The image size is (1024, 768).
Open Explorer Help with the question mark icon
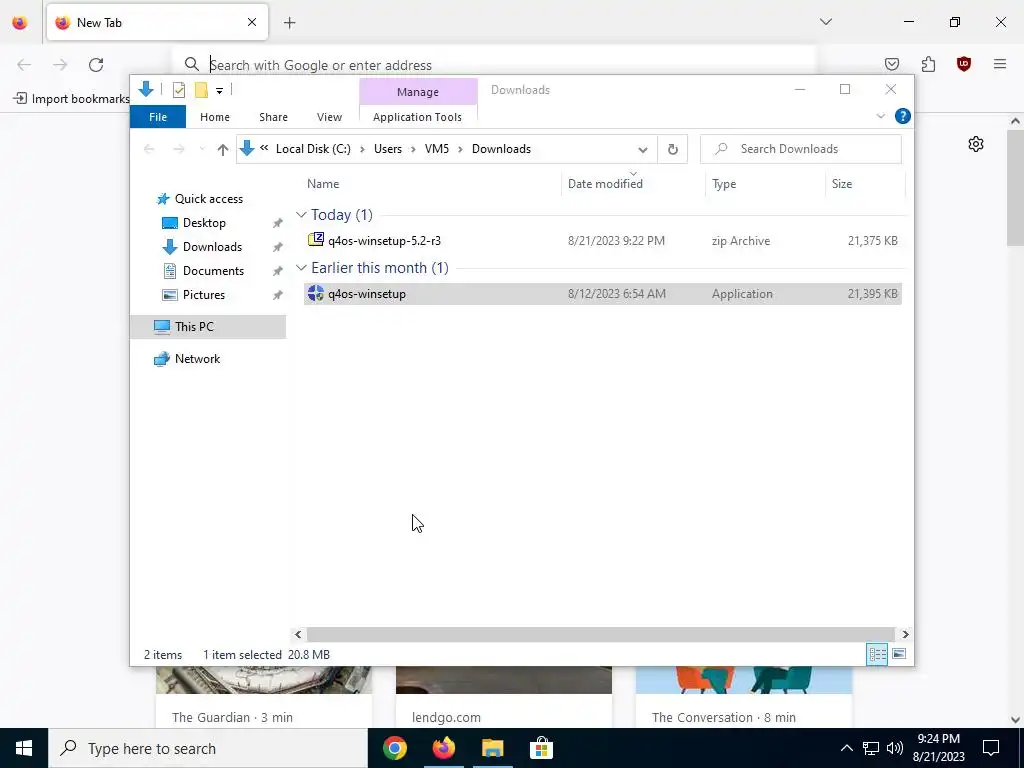coord(903,116)
